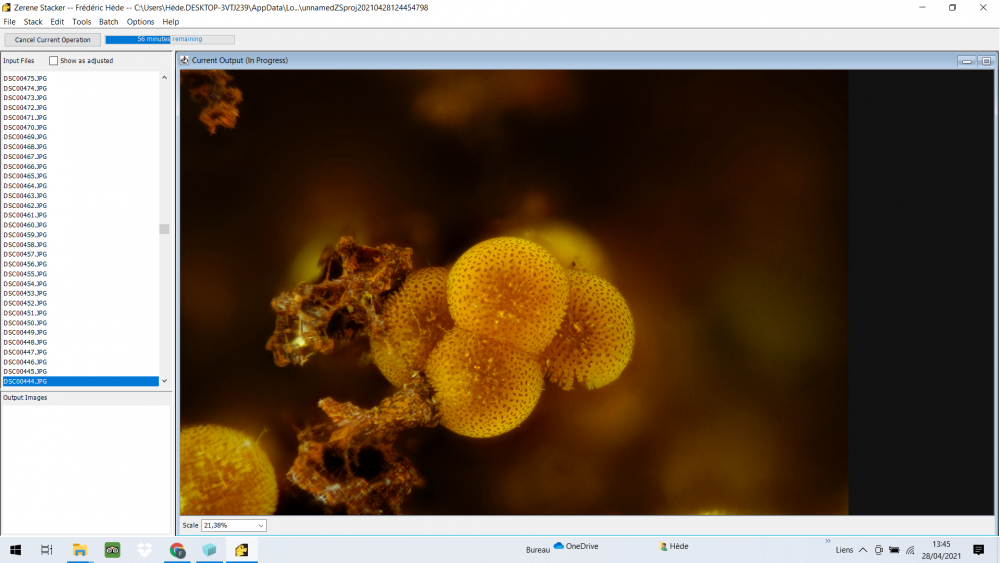Viewport: 1000px width, 563px height.
Task: Minimize the Current Output inner window
Action: click(x=967, y=61)
